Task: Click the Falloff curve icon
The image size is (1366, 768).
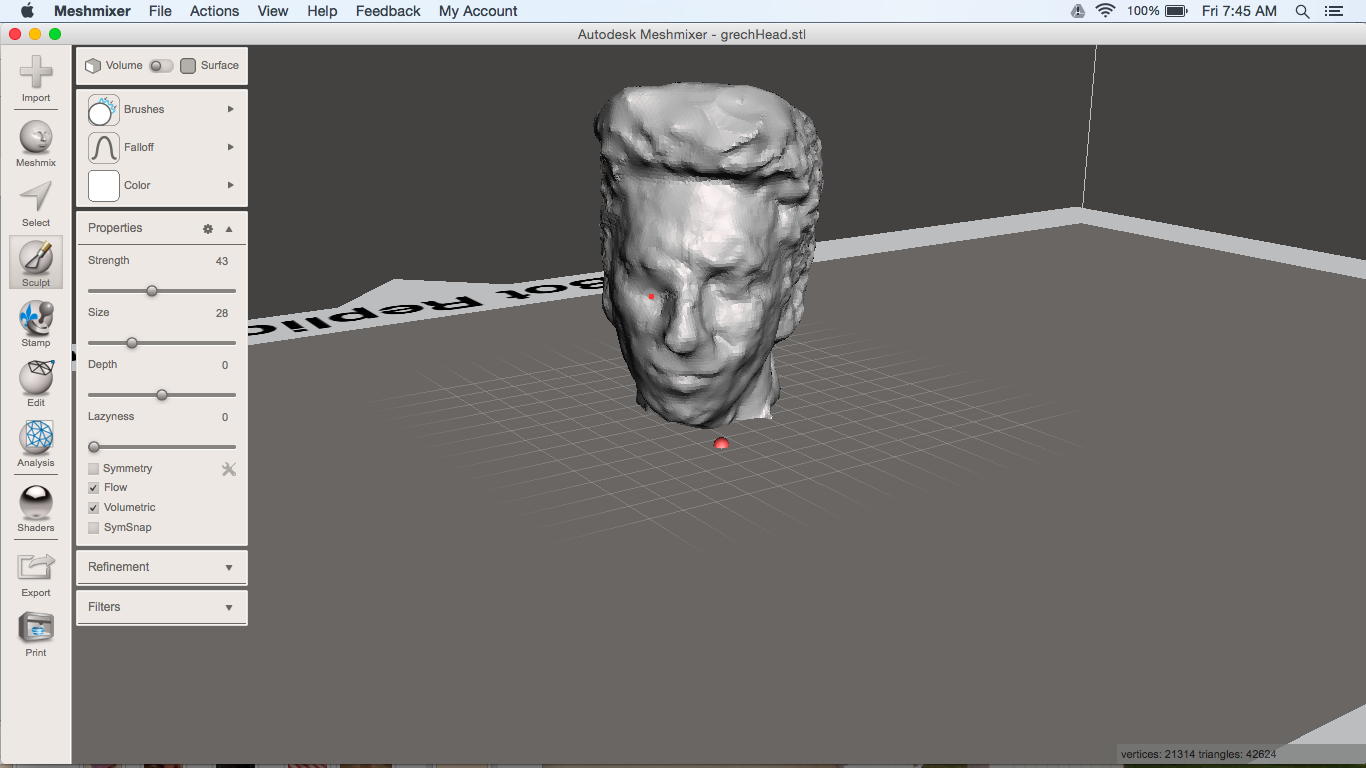Action: tap(104, 148)
